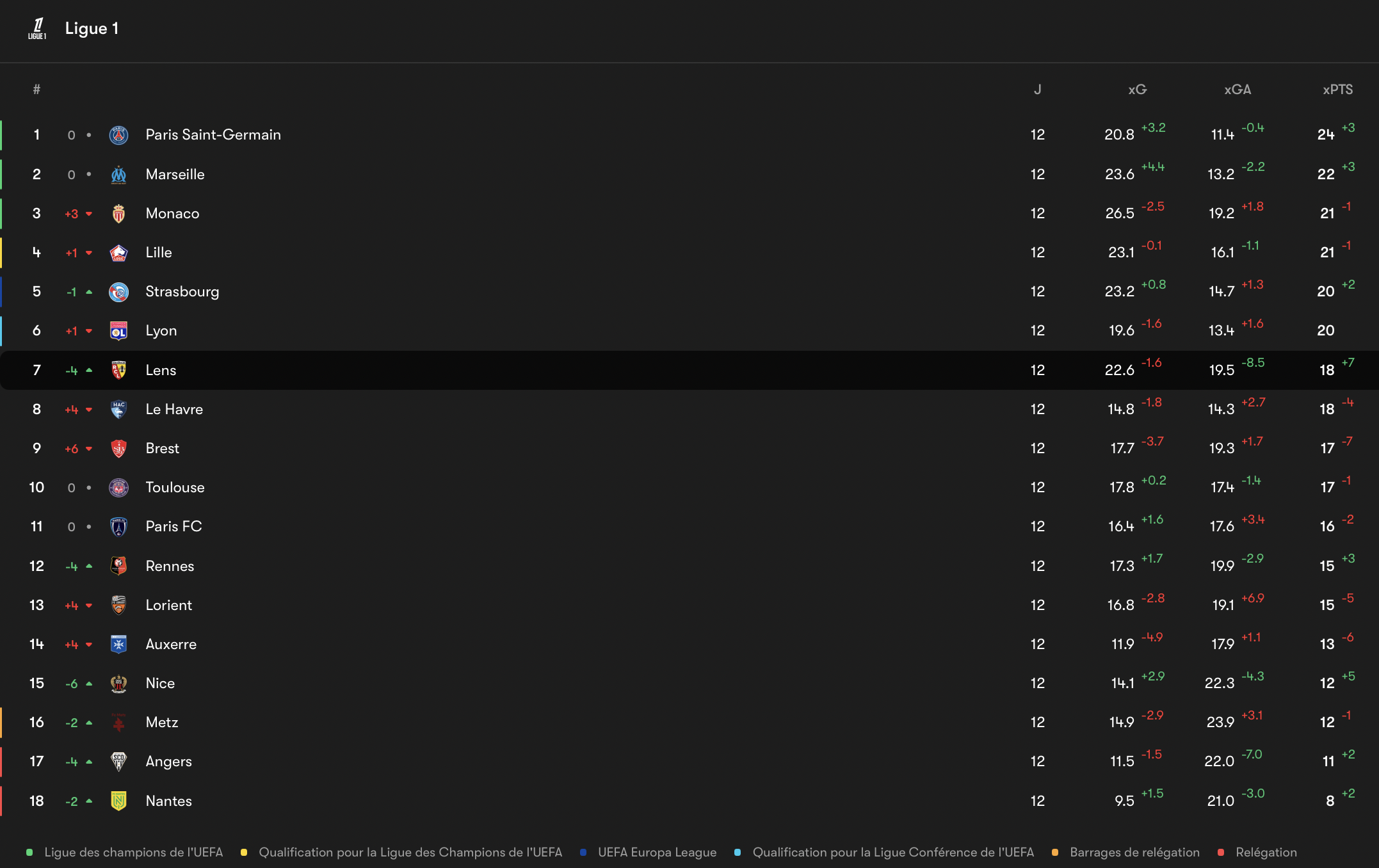Click the Lyon OL crest
This screenshot has height=868, width=1379.
(x=118, y=331)
